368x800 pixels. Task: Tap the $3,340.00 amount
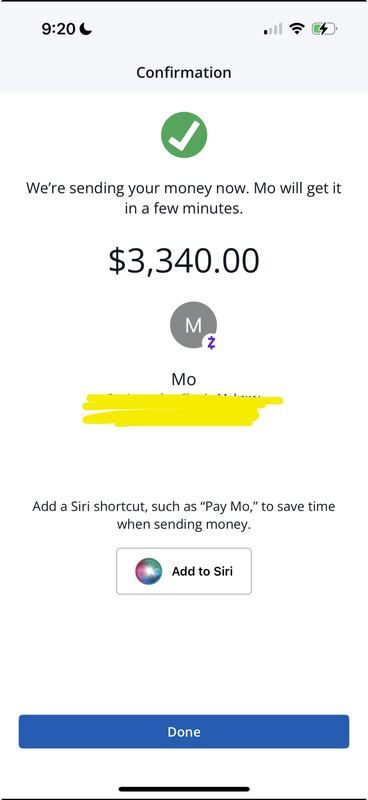tap(184, 261)
